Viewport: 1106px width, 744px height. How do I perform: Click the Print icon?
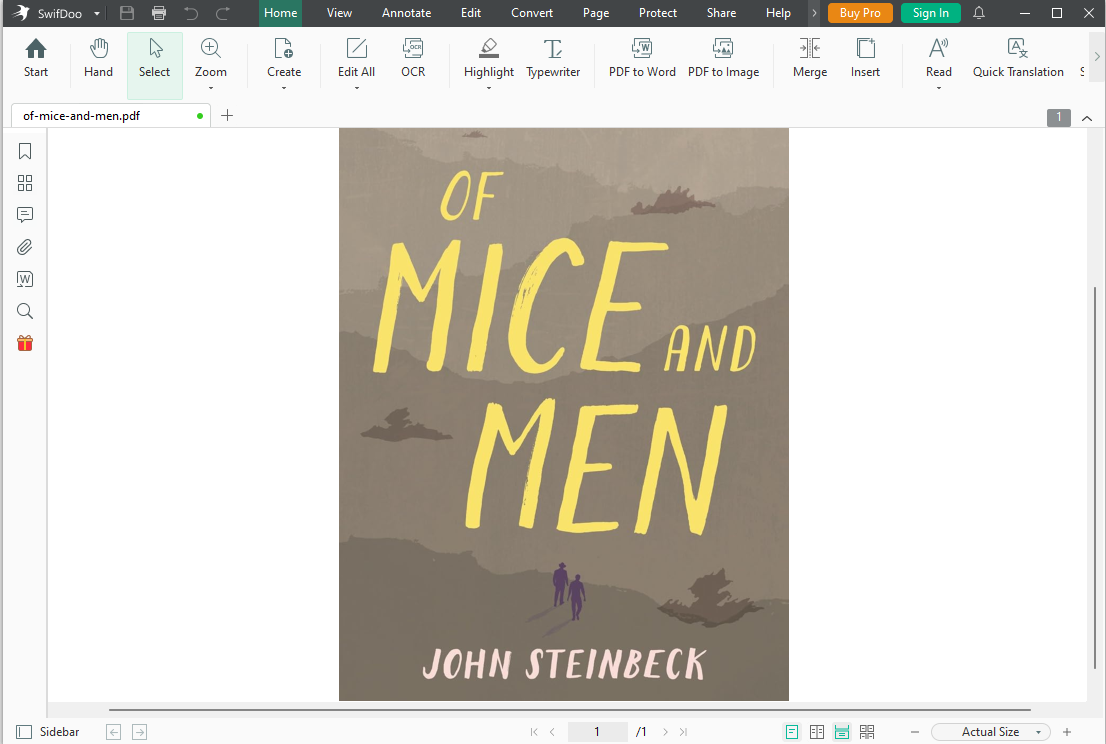pos(159,13)
